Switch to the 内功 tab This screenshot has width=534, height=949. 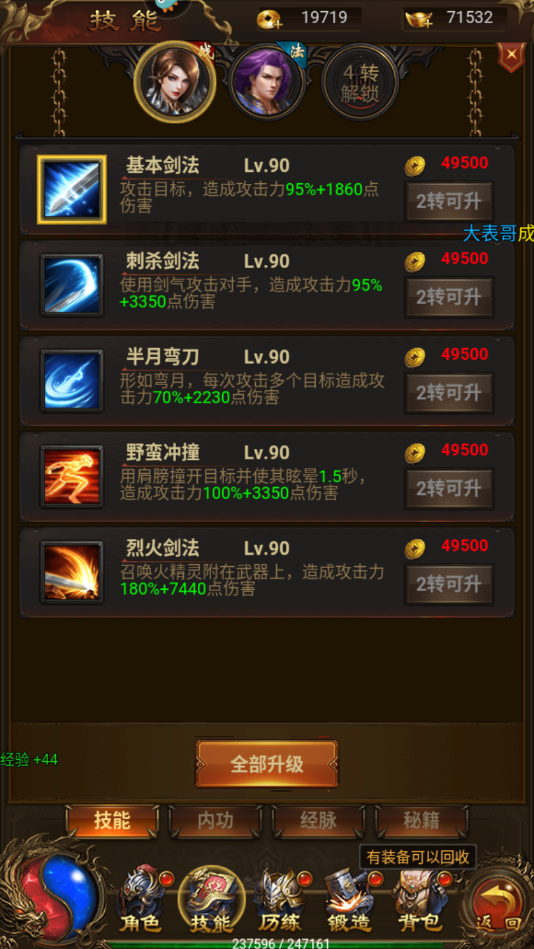tap(216, 821)
